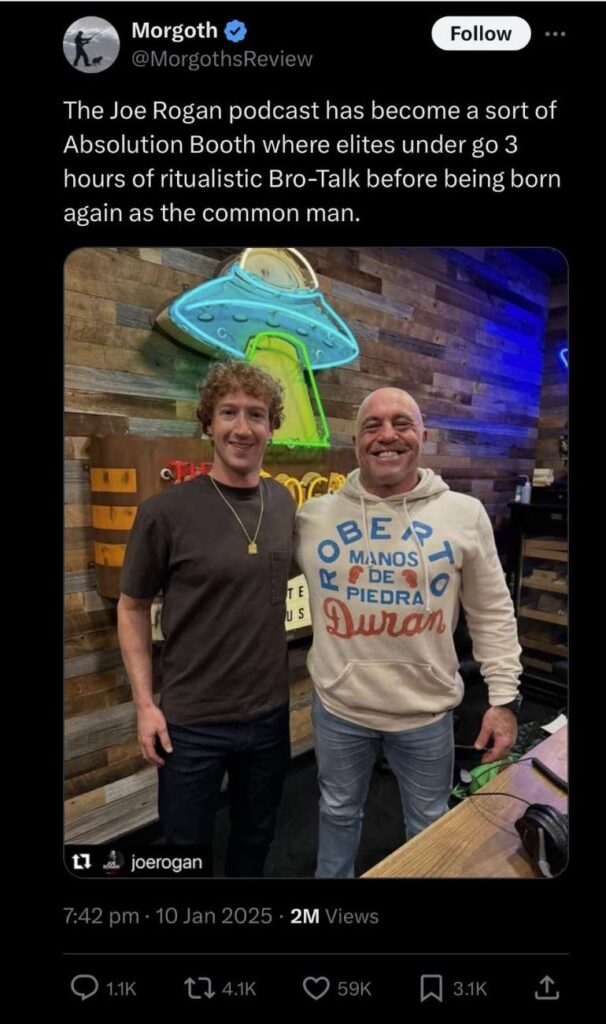The height and width of the screenshot is (1024, 606).
Task: Tap the reply speech bubble icon
Action: [x=84, y=988]
